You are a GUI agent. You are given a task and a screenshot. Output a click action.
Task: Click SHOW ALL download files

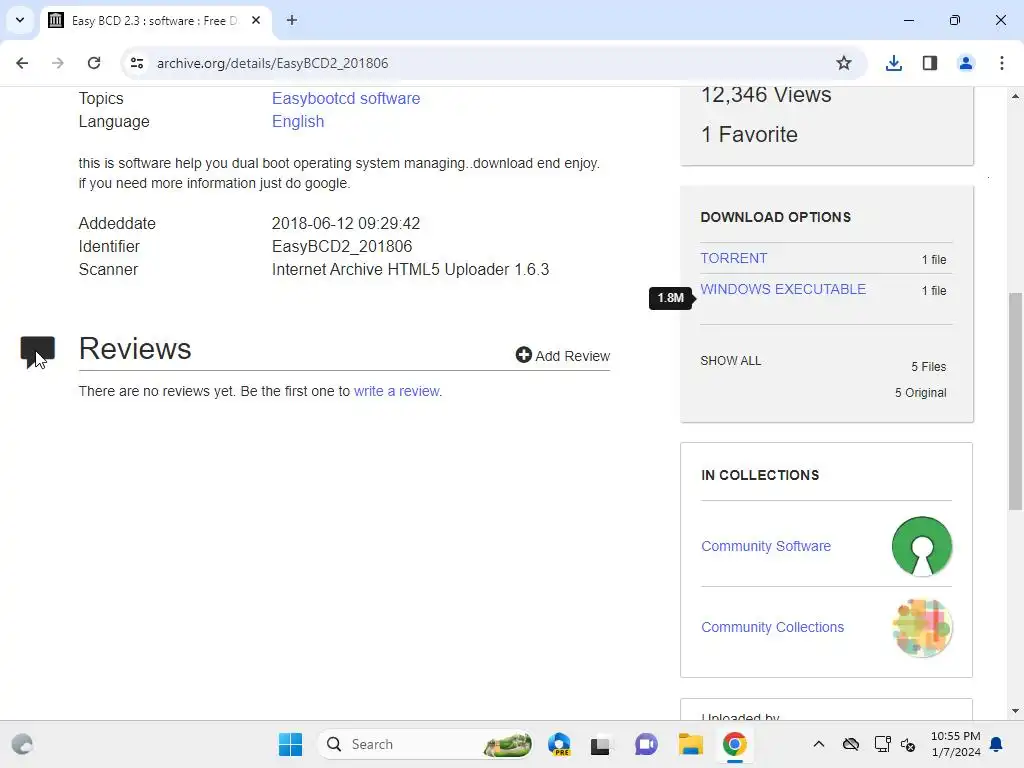pos(730,360)
